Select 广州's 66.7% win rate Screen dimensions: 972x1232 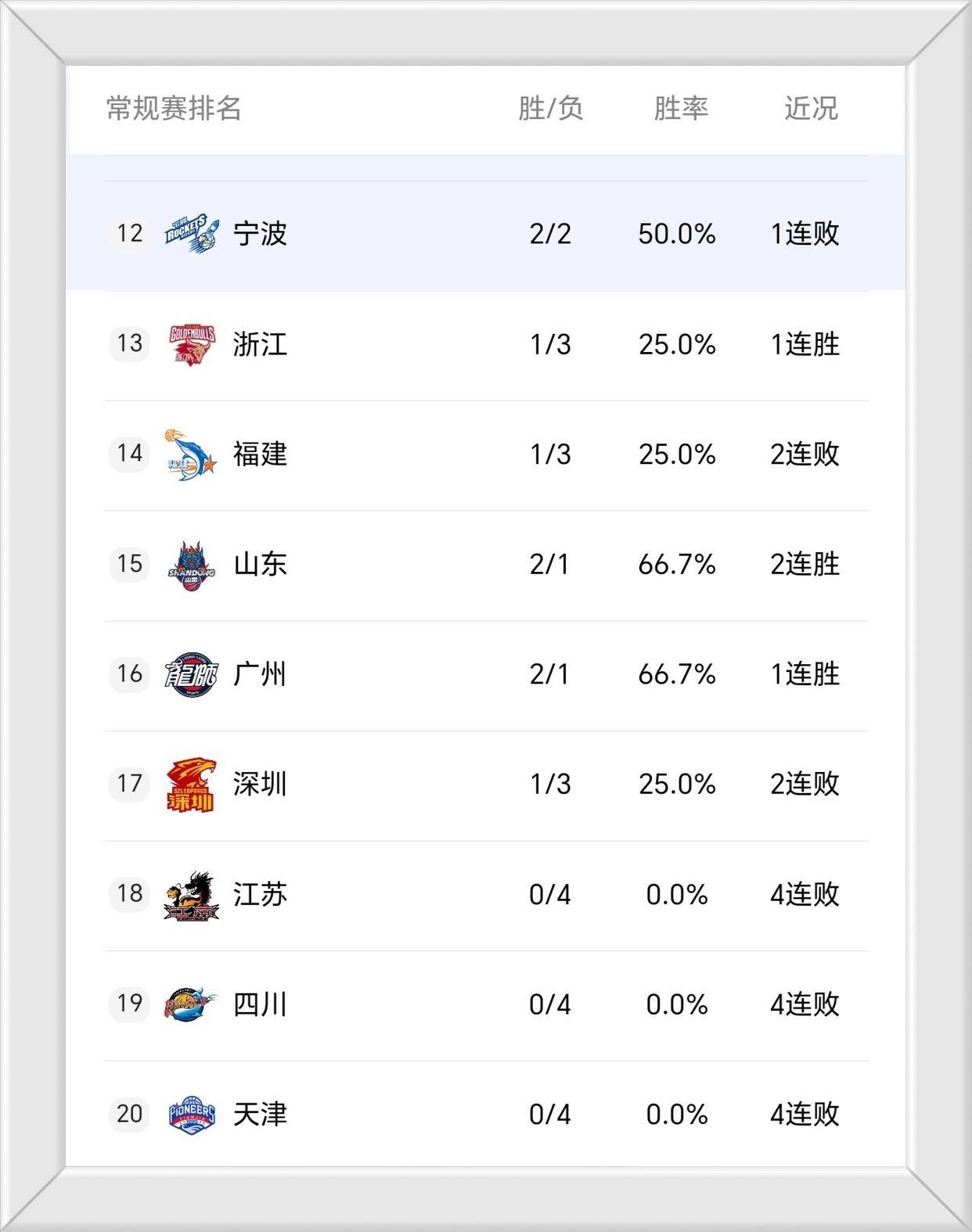coord(677,674)
